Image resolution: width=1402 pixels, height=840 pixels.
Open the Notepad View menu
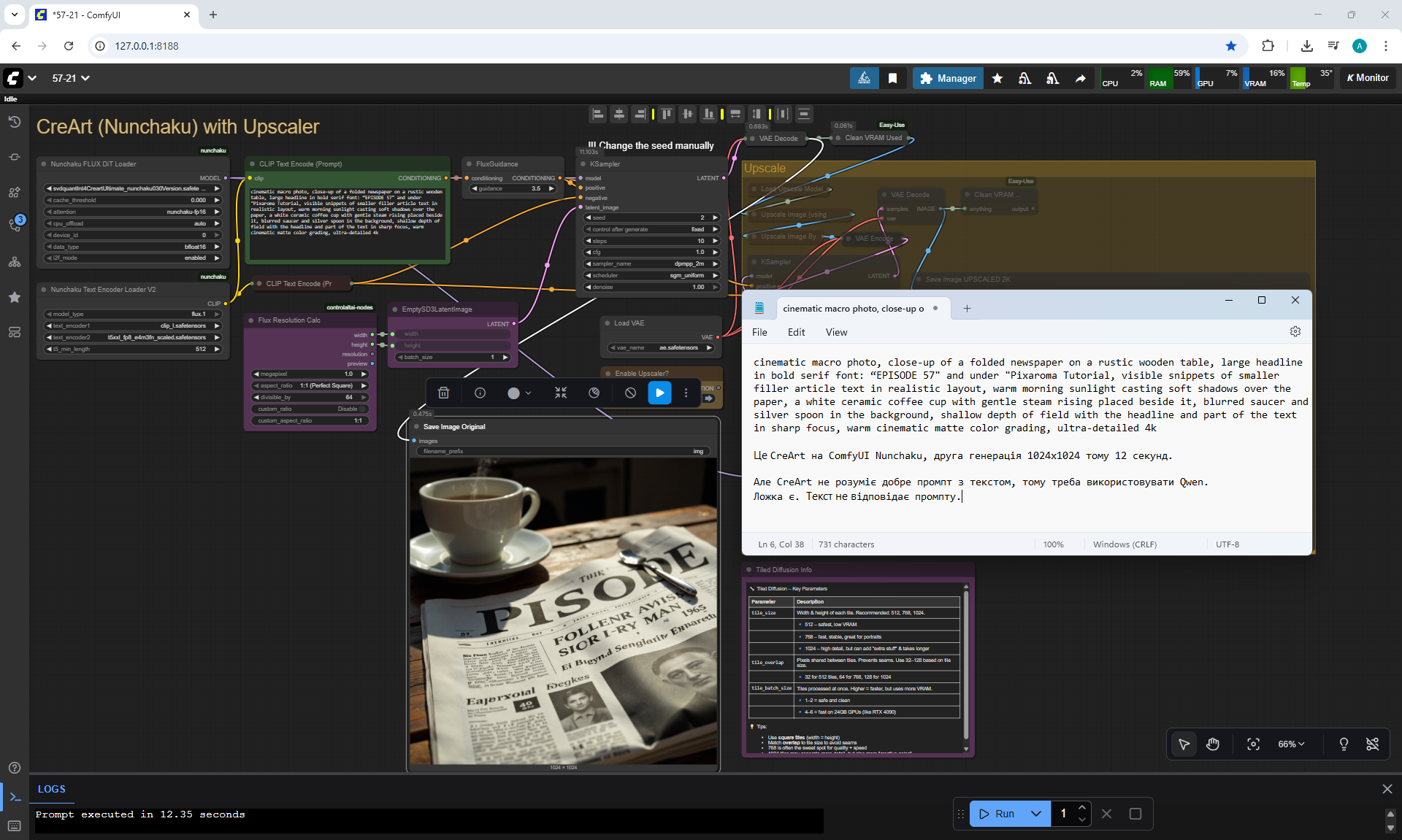[836, 332]
